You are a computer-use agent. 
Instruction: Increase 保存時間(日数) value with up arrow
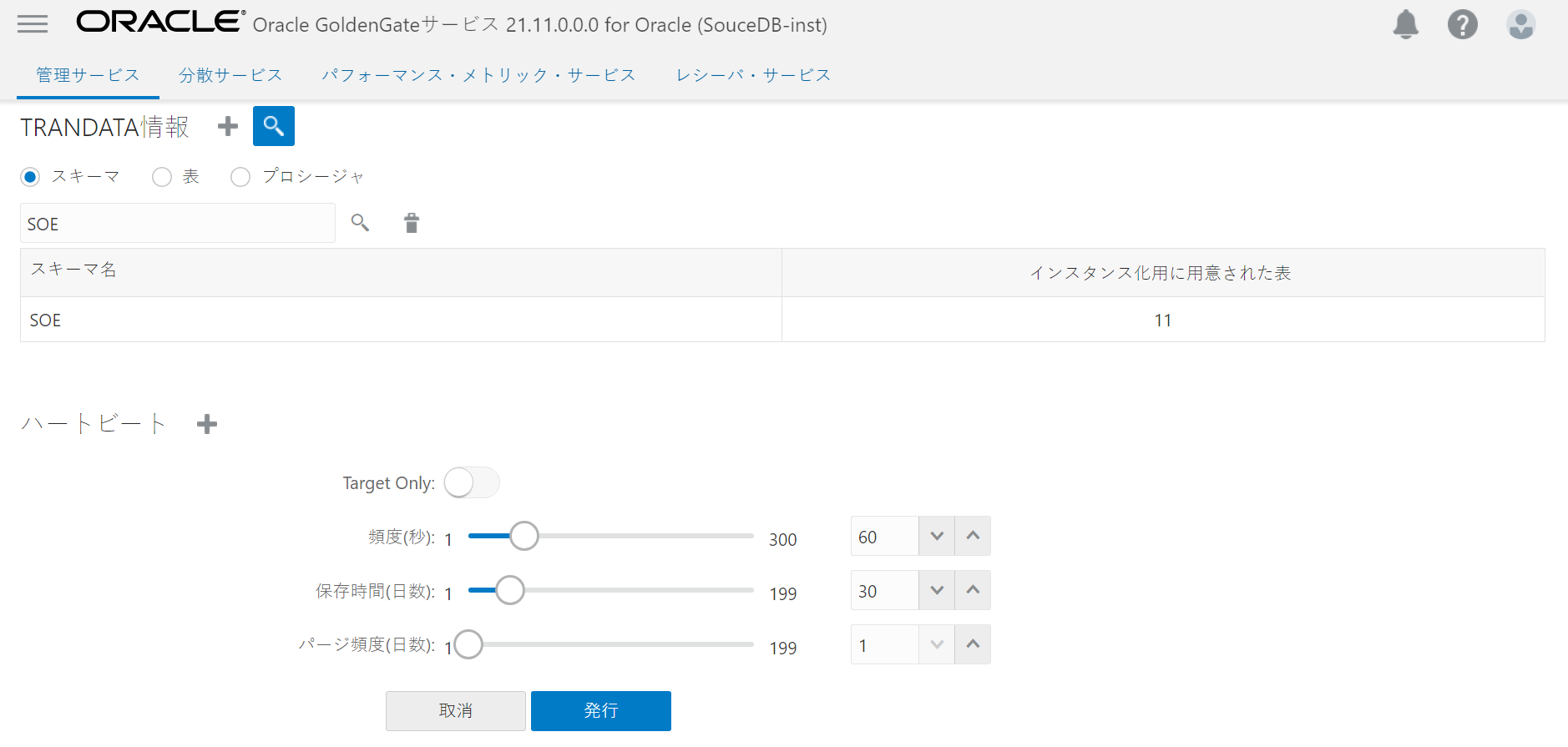pos(973,590)
